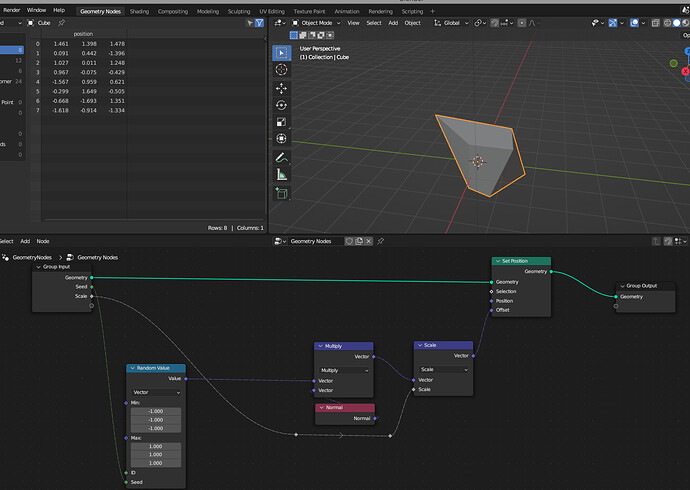This screenshot has width=690, height=490.
Task: Switch to the Shading workspace tab
Action: click(x=139, y=11)
